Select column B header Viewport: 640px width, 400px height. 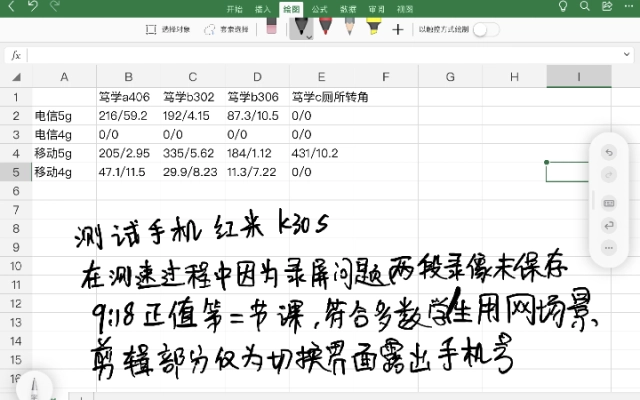[x=129, y=77]
